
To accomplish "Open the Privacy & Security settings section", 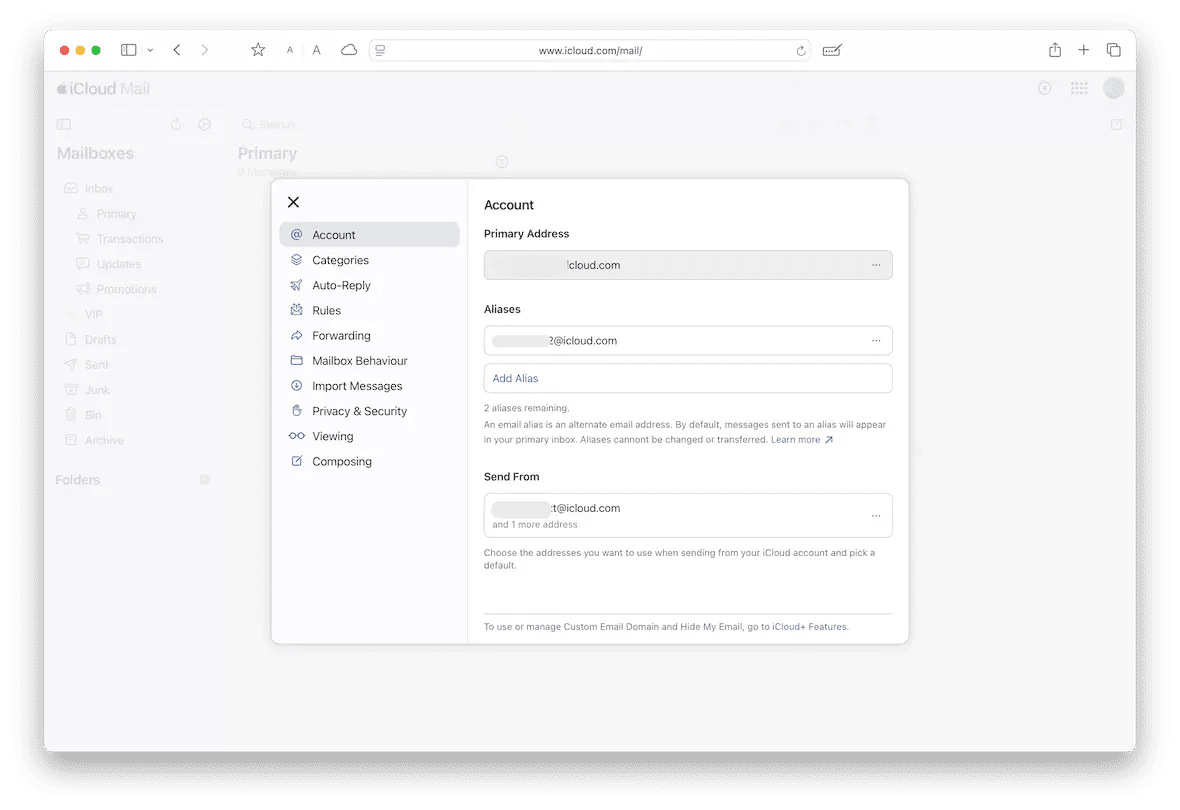I will (x=370, y=411).
